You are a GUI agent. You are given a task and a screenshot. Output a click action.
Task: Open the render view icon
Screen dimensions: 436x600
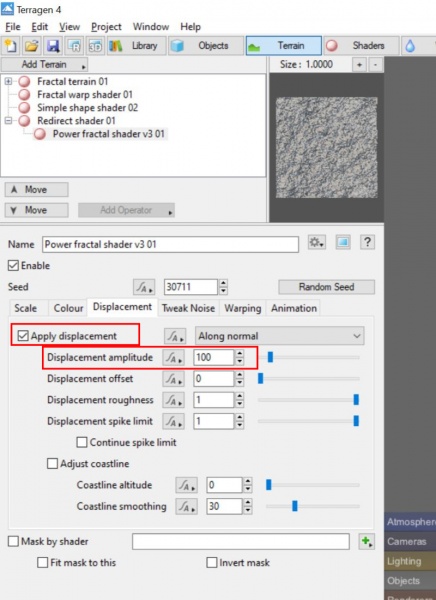(74, 46)
